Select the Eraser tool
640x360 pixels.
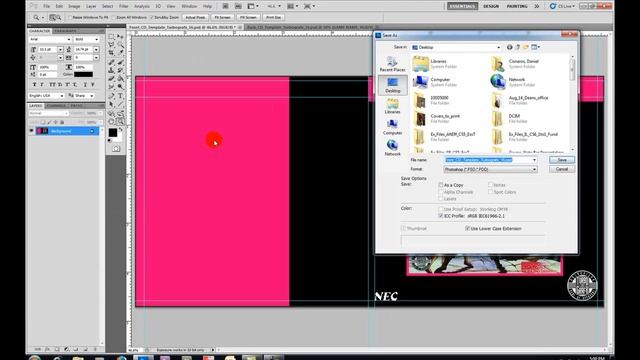pyautogui.click(x=111, y=78)
